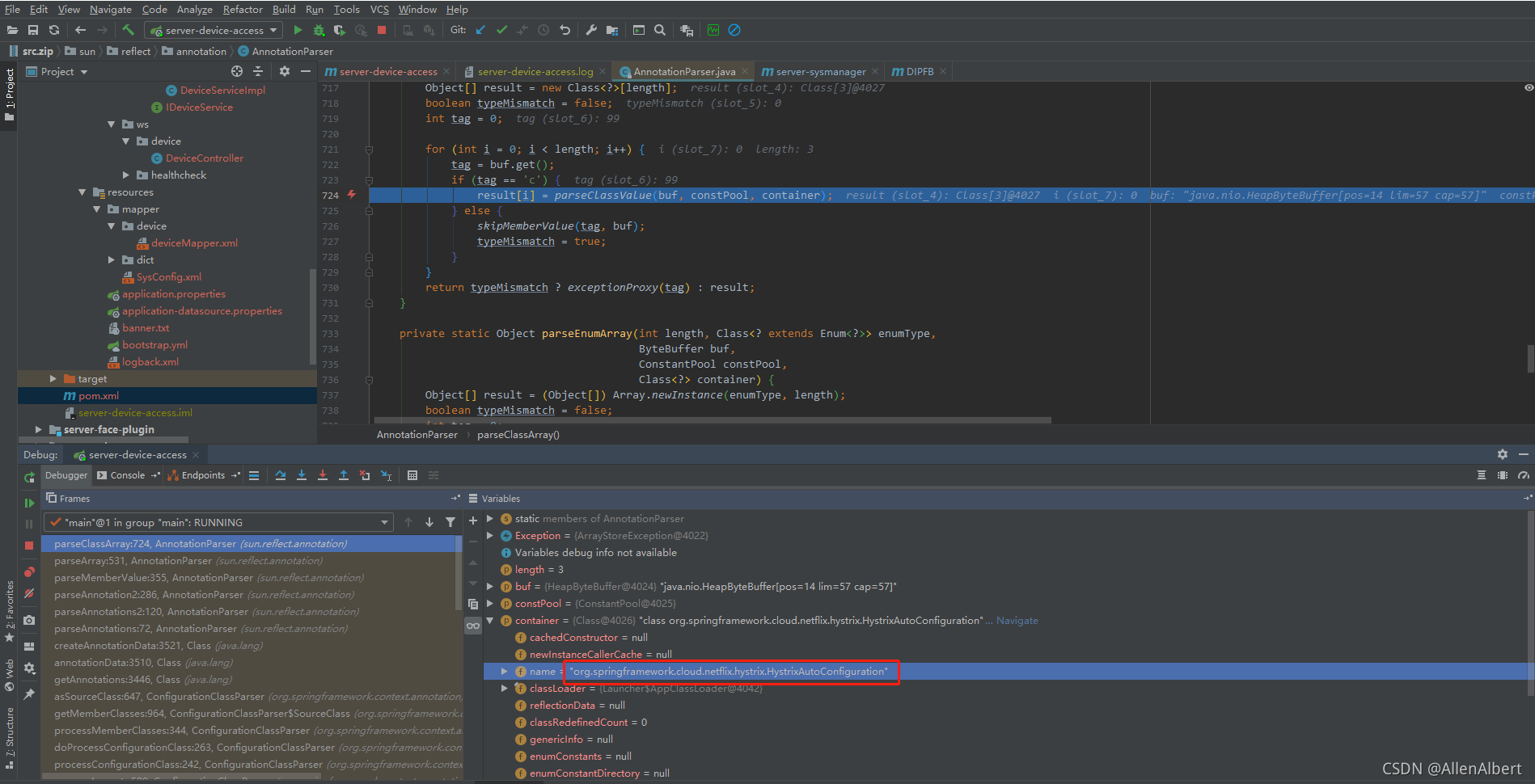Click the Step Into debugger icon
1535x784 pixels.
coord(302,475)
